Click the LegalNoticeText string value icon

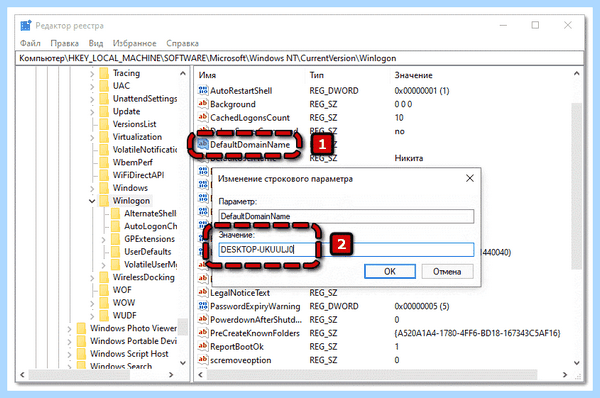tap(203, 292)
